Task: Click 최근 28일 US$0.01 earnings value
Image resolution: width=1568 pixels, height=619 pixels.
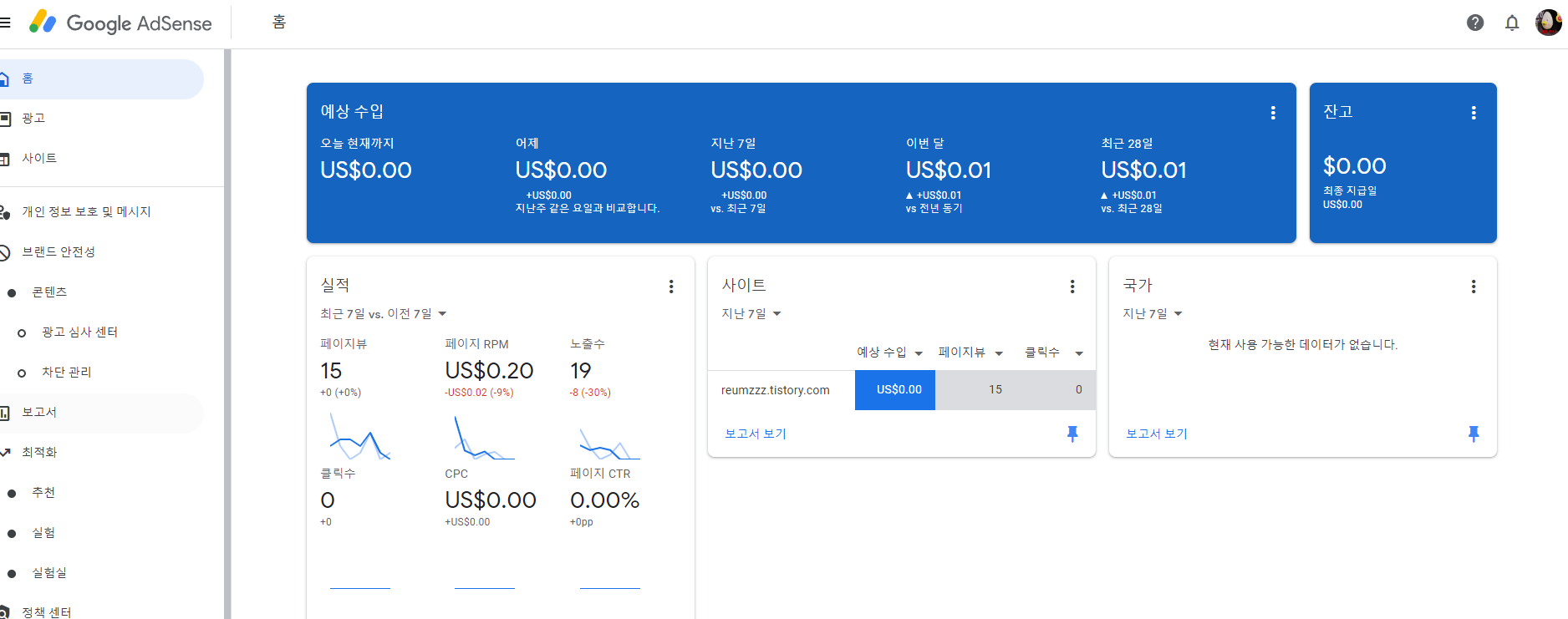Action: (x=1144, y=170)
